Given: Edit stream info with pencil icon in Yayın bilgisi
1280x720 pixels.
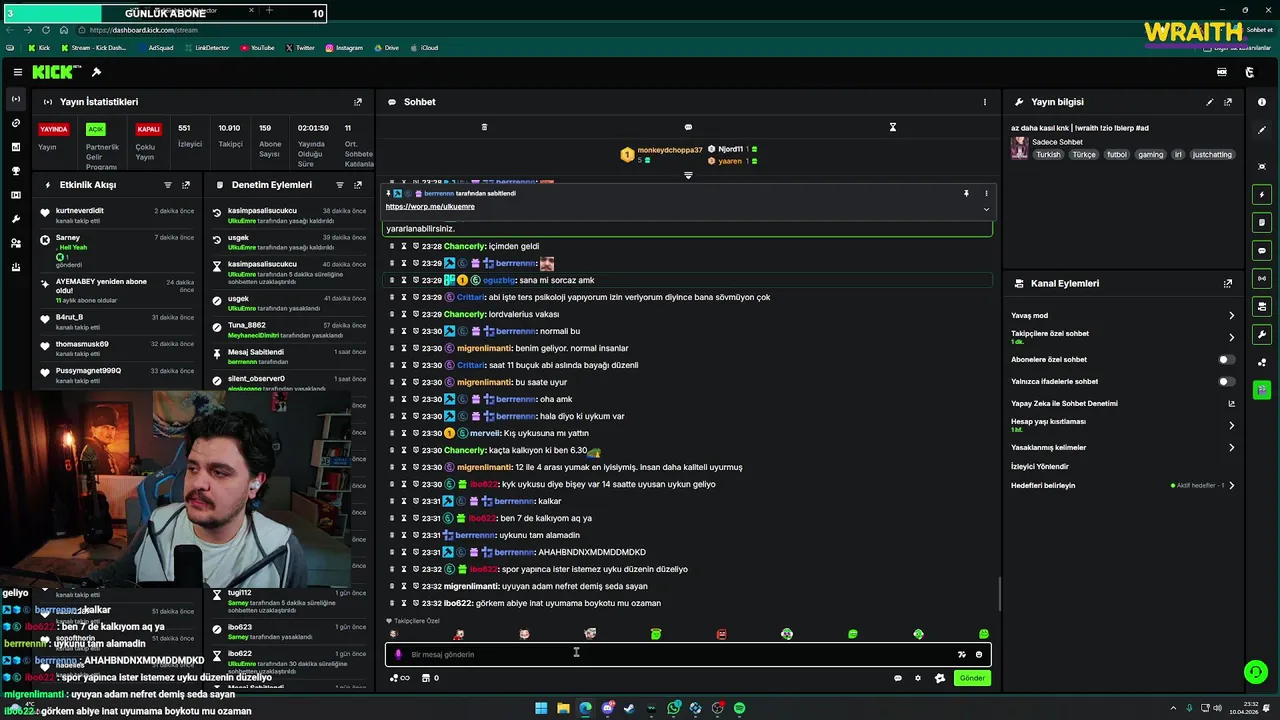Looking at the screenshot, I should pyautogui.click(x=1210, y=102).
